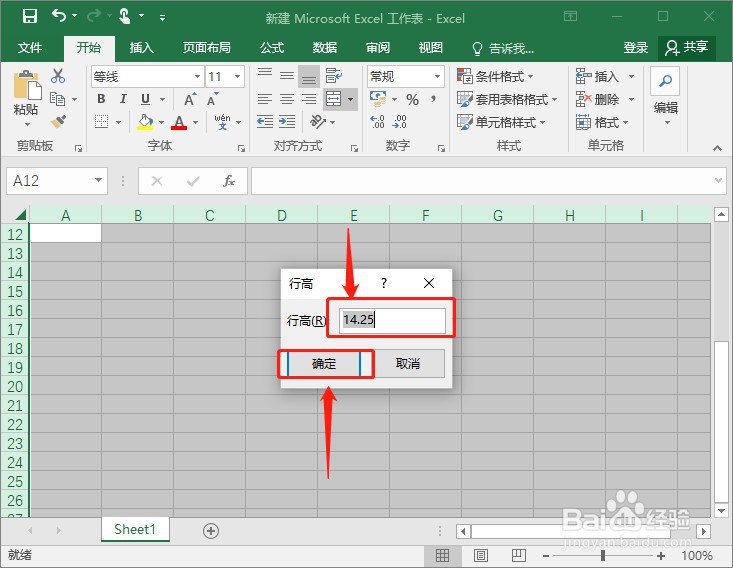Open the font size dropdown
The height and width of the screenshot is (568, 733).
pyautogui.click(x=237, y=76)
